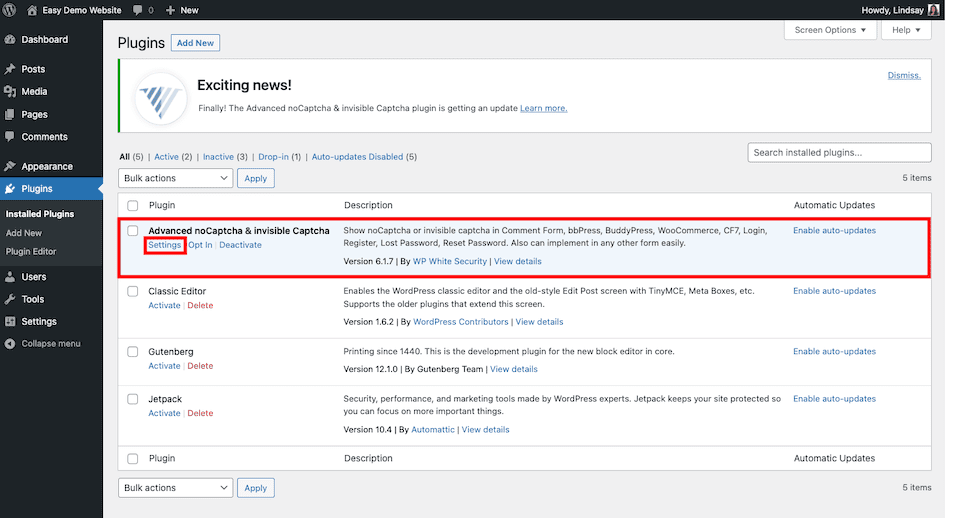Expand the Help tab dropdown
960x518 pixels.
(x=906, y=30)
